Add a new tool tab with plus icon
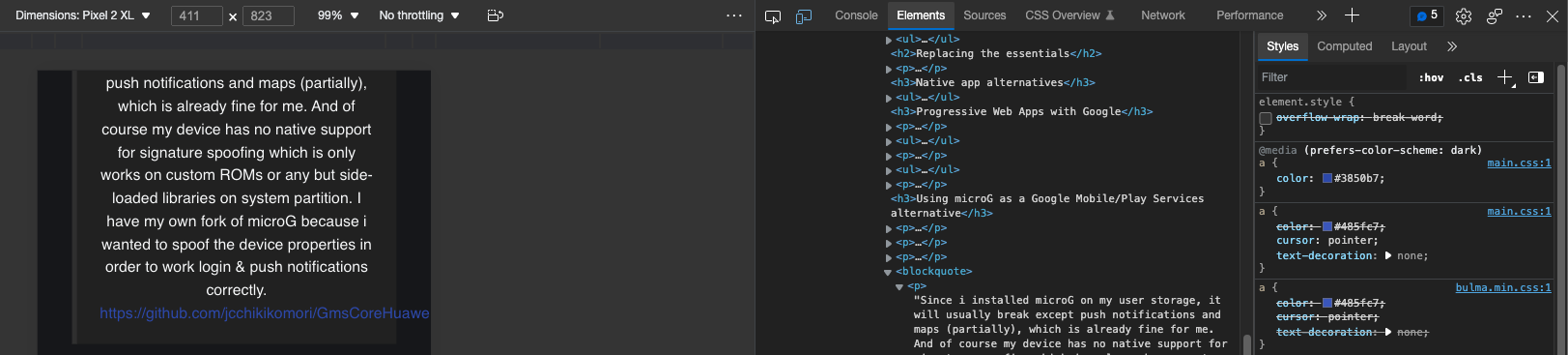Screen dimensions: 1568x355 pyautogui.click(x=1352, y=15)
